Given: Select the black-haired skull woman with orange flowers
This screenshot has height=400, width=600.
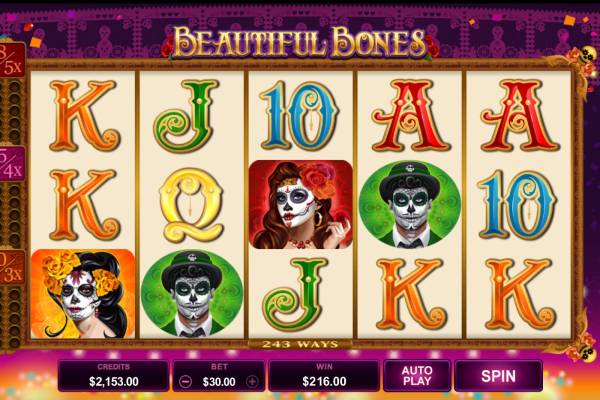Looking at the screenshot, I should [83, 294].
